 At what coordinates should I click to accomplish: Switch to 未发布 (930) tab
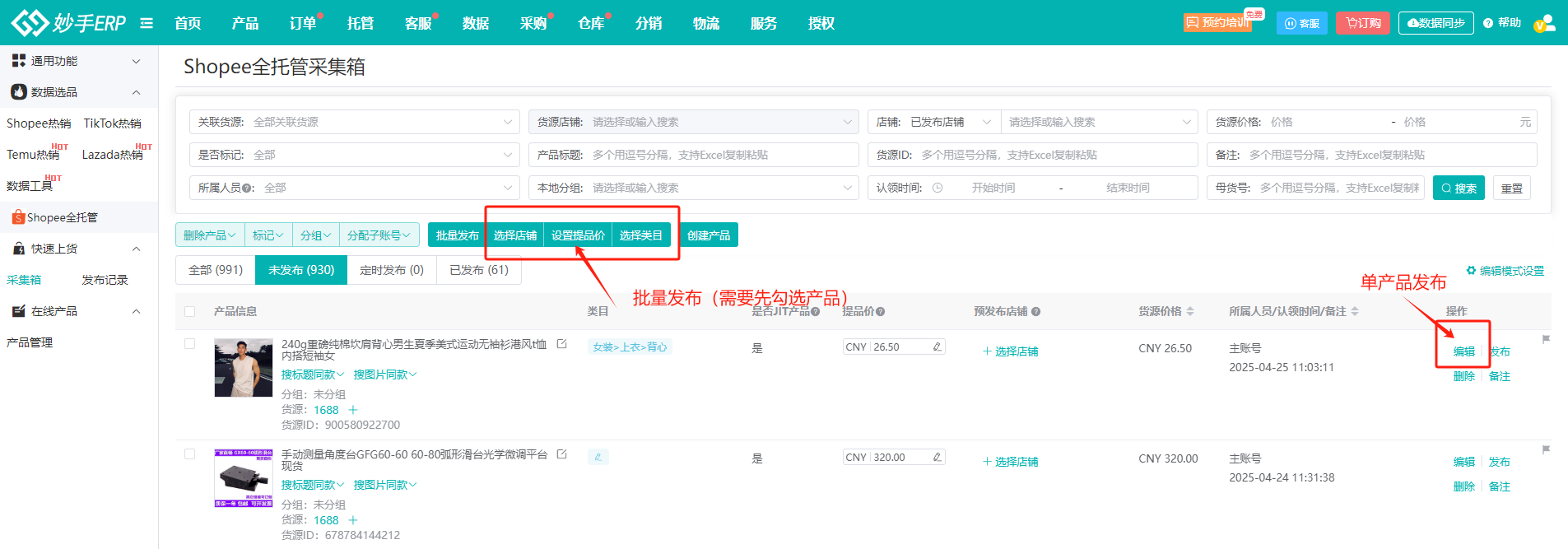[x=301, y=270]
